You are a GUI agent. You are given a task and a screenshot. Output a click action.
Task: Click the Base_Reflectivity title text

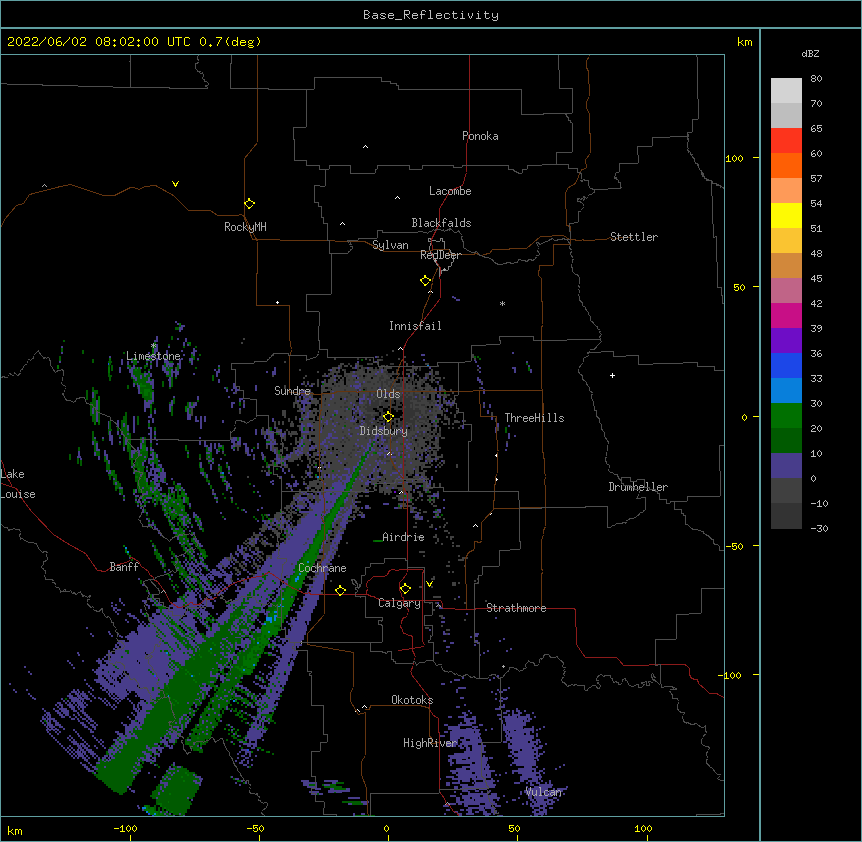431,15
